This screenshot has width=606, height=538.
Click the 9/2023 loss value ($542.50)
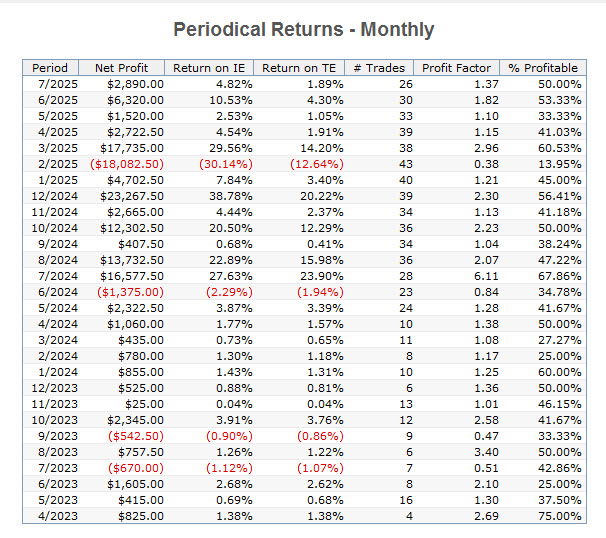click(136, 436)
